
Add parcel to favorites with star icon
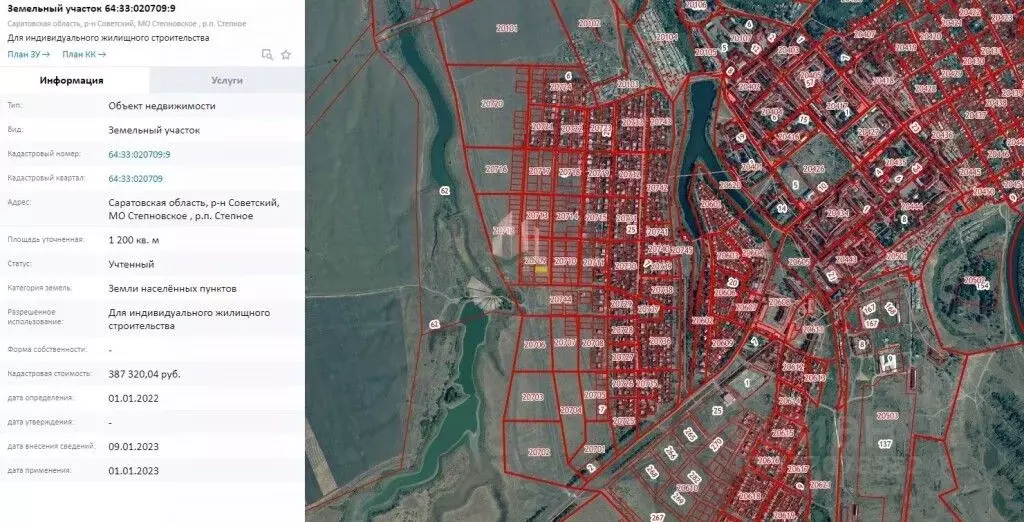coord(286,54)
